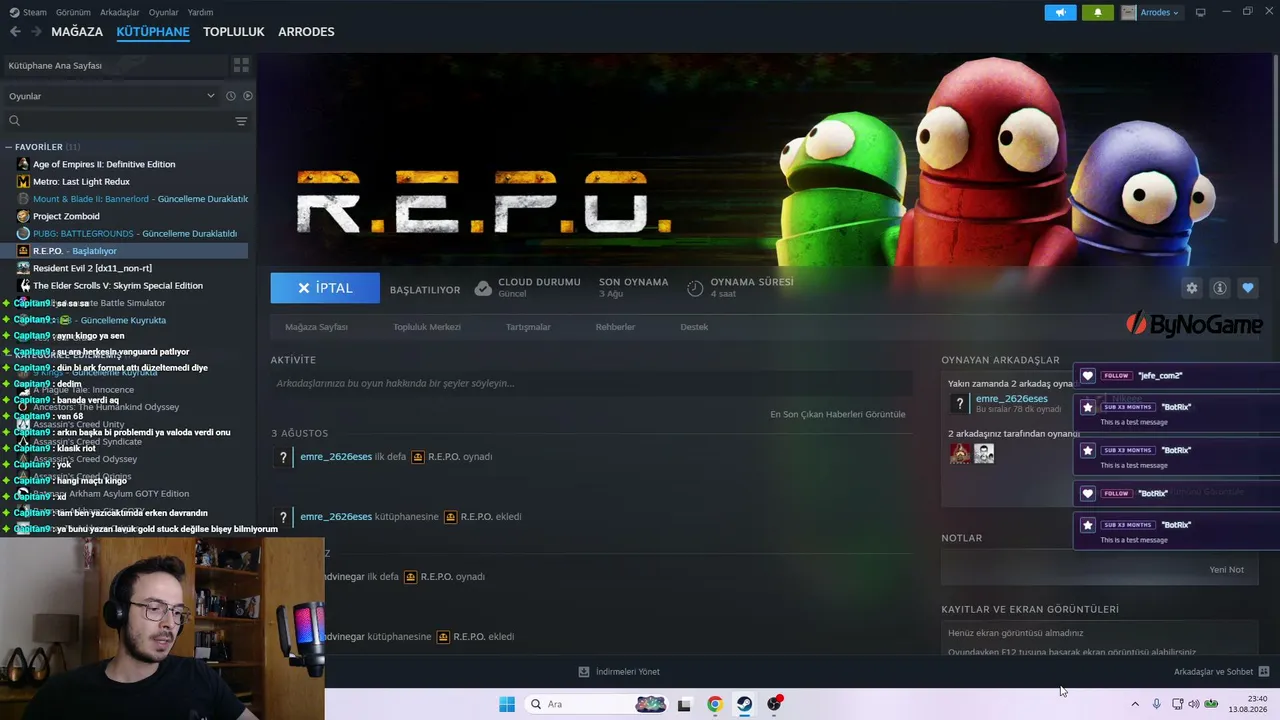Image resolution: width=1280 pixels, height=720 pixels.
Task: Collapse the FAVORİLER category
Action: [42, 147]
